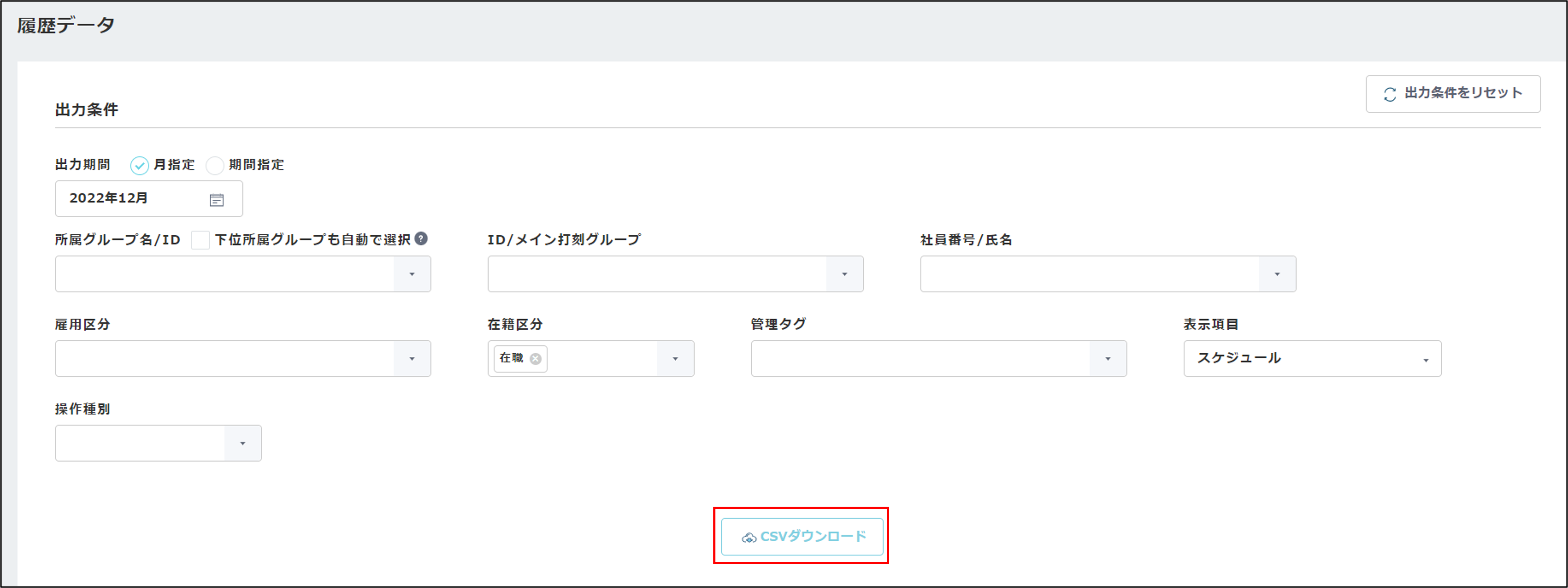Expand 操作種別 dropdown
Viewport: 1568px width, 588px height.
[242, 443]
